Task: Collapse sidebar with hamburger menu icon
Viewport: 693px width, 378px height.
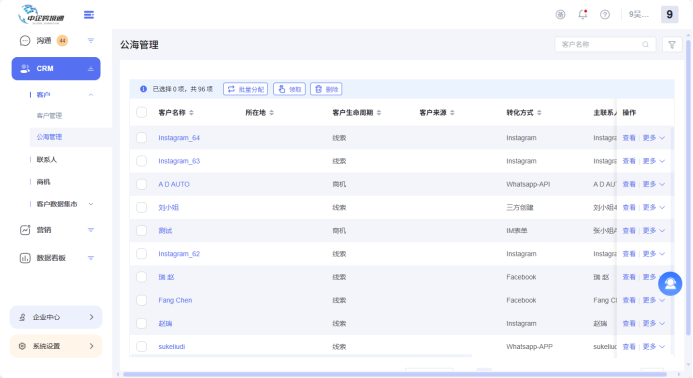Action: 89,15
